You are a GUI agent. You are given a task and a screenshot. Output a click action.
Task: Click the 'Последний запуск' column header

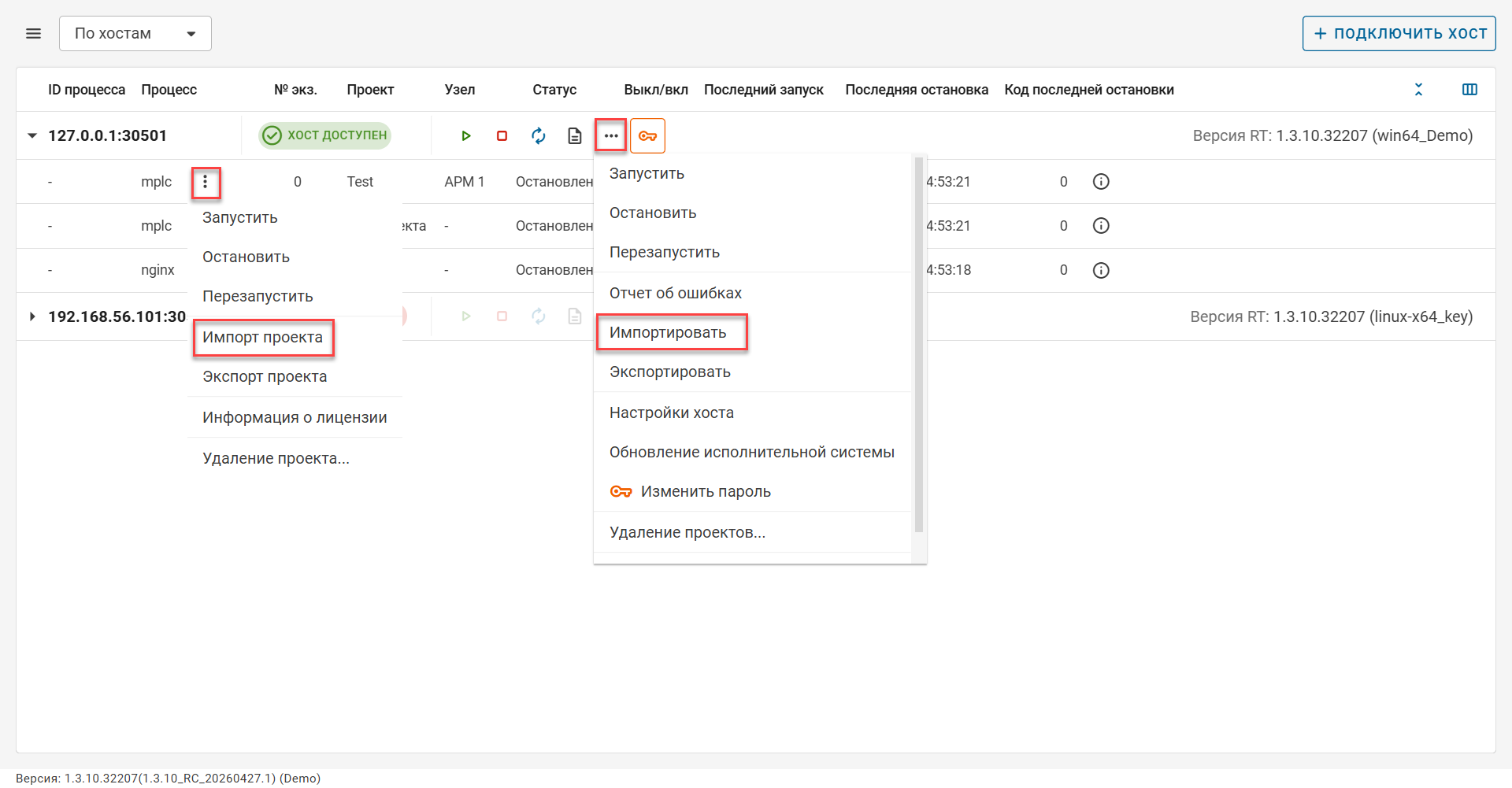click(x=764, y=90)
